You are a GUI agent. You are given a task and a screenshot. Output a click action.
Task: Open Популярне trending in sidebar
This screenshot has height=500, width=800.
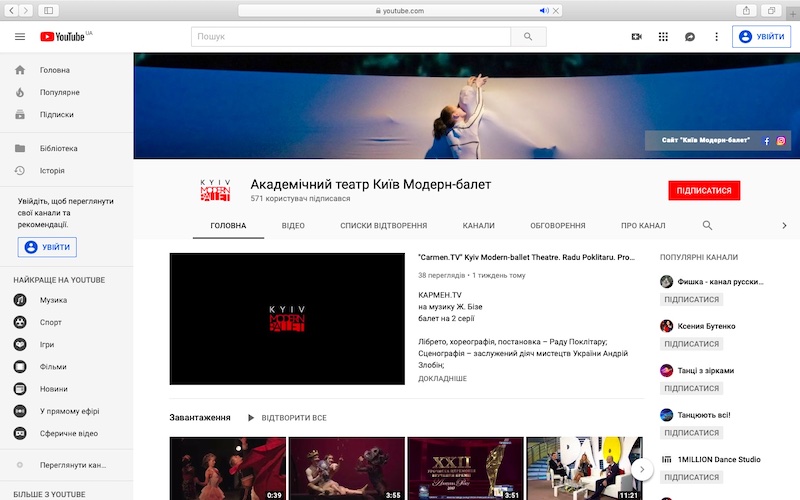66,92
